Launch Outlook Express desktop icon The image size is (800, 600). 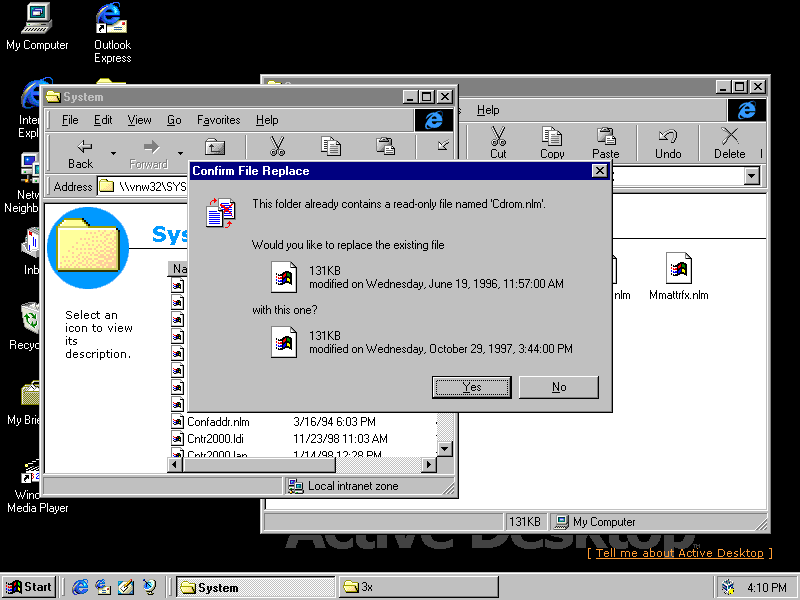click(112, 33)
